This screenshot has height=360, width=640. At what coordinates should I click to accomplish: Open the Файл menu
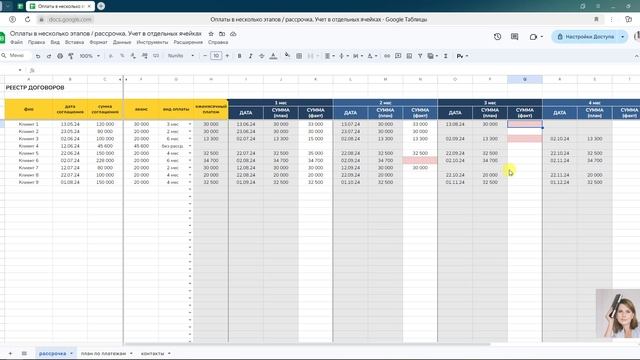click(16, 42)
